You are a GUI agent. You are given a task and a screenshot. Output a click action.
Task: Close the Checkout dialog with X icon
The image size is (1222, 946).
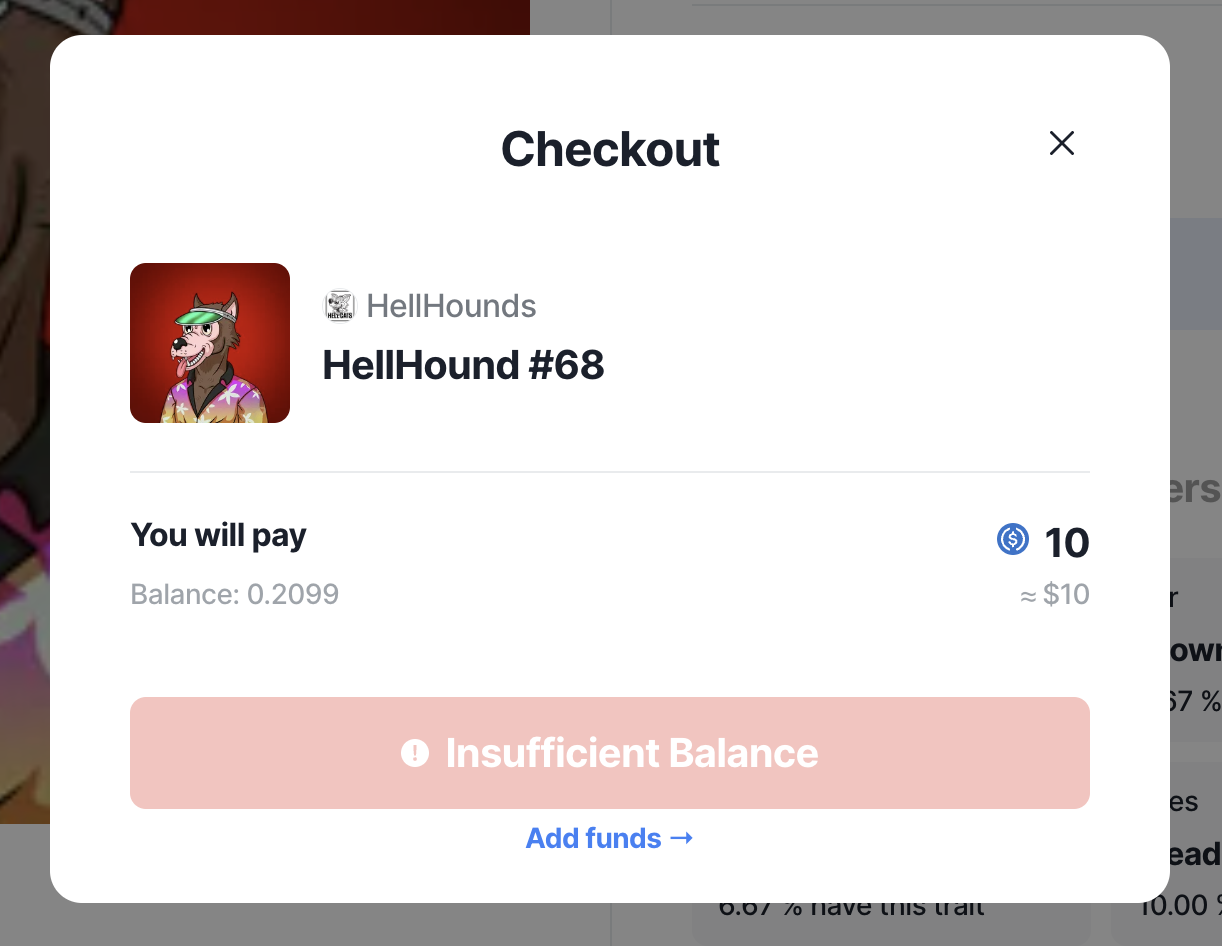[1061, 144]
